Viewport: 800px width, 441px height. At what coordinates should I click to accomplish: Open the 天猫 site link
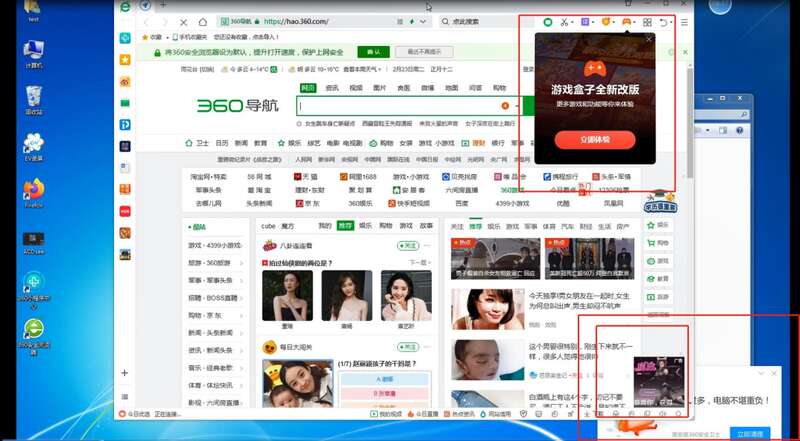[306, 177]
